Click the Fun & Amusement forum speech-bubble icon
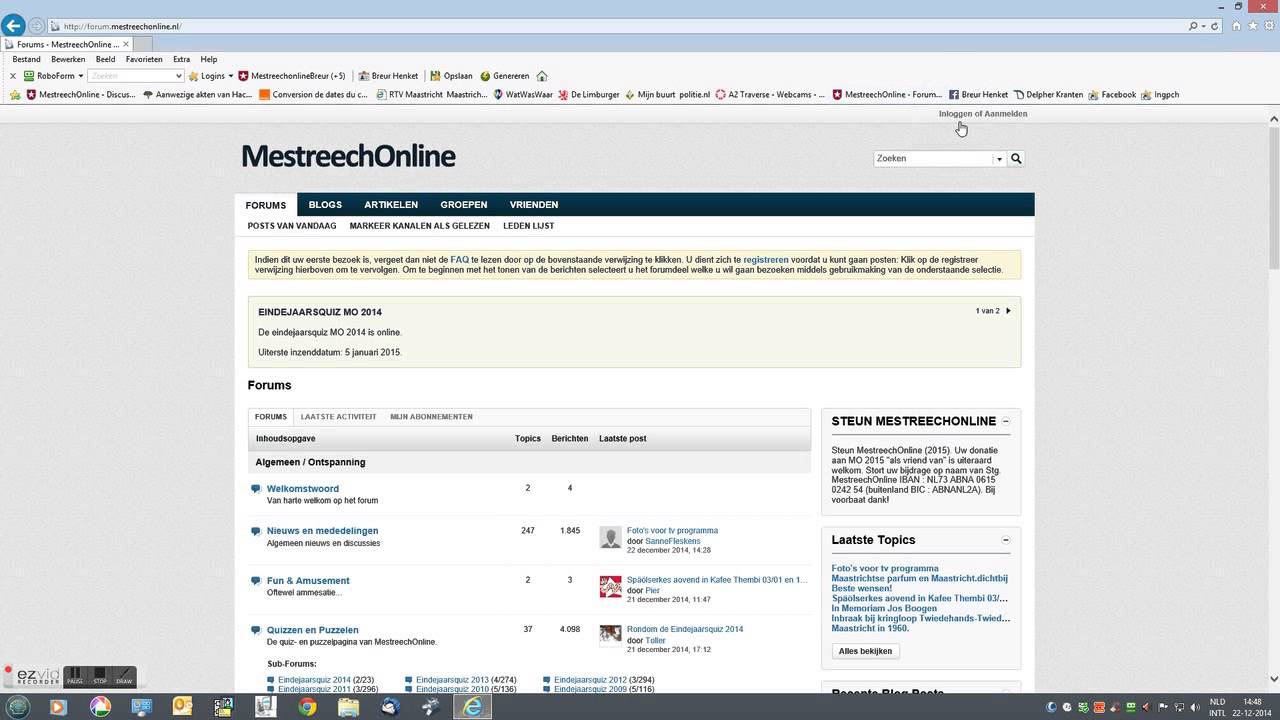 pos(256,581)
